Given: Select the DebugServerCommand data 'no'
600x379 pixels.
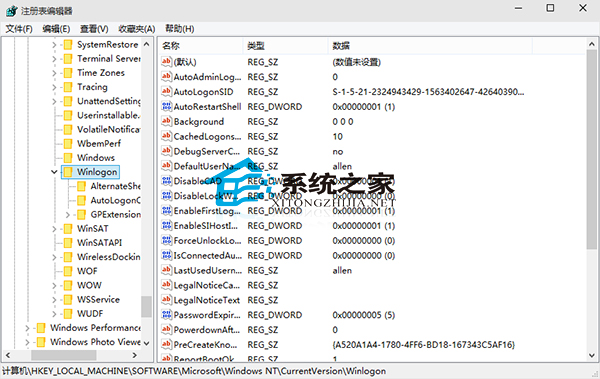Looking at the screenshot, I should click(x=338, y=152).
